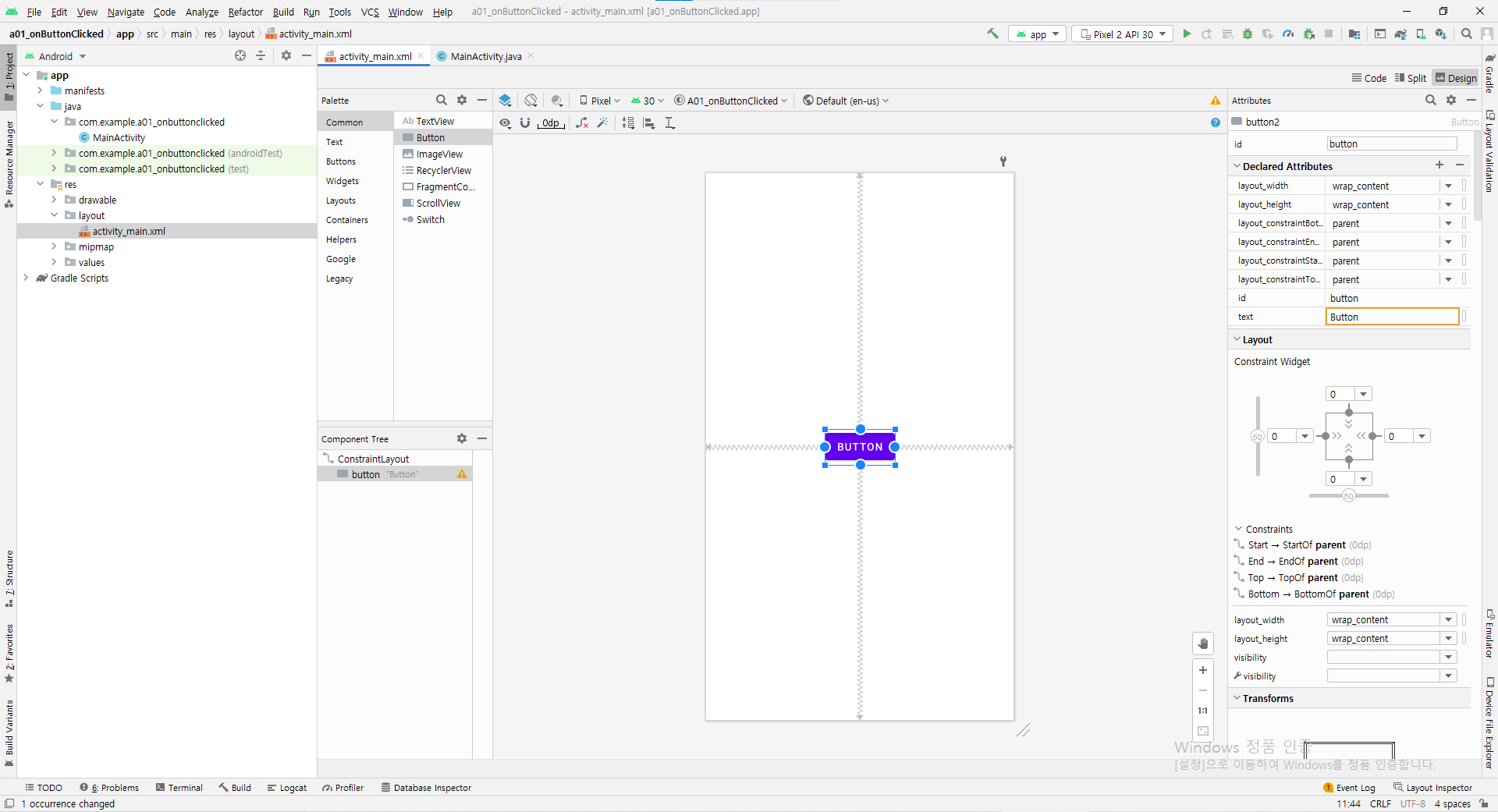Open Device File Explorer folder icon in toolbar
Viewport: 1498px width, 812px height.
(x=1354, y=34)
